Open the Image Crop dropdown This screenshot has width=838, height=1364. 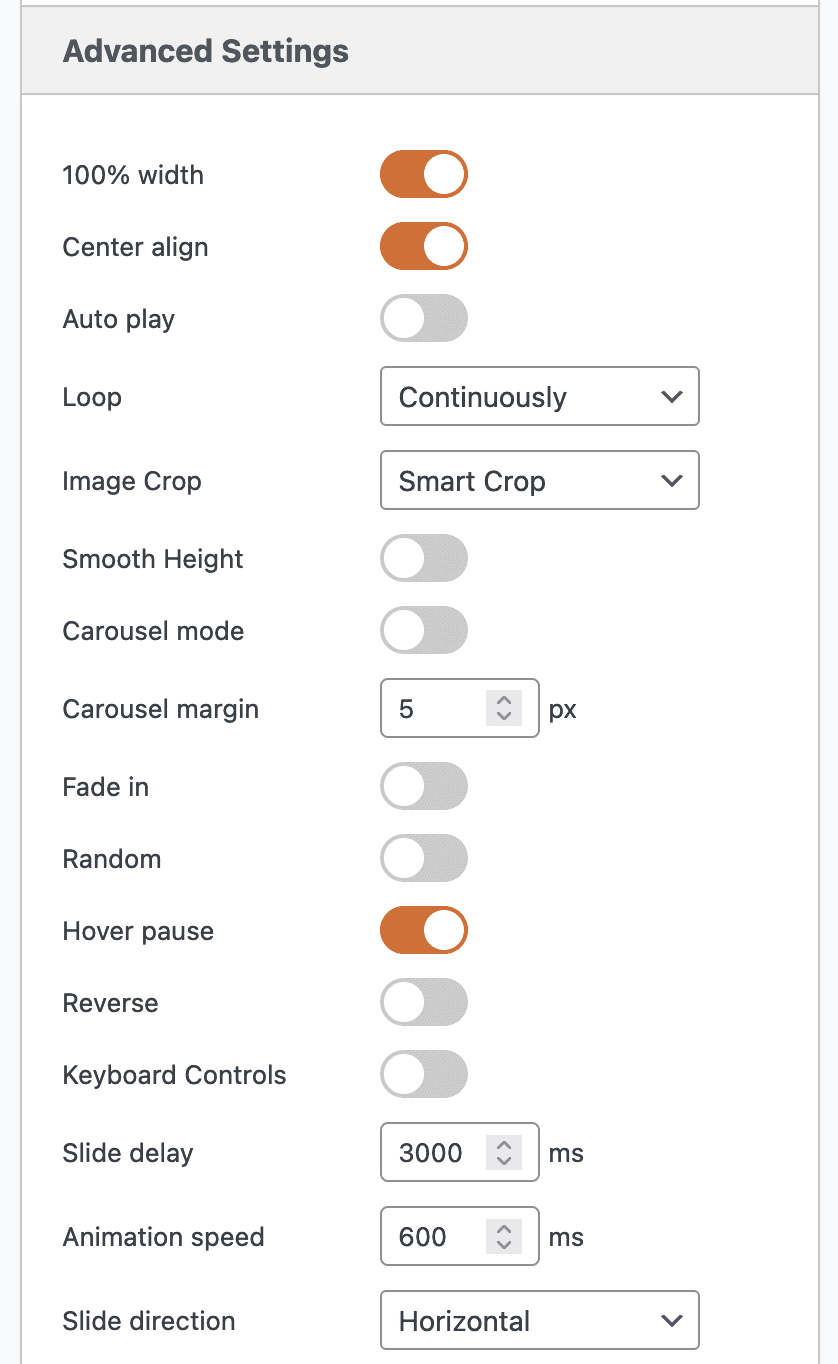click(x=539, y=481)
